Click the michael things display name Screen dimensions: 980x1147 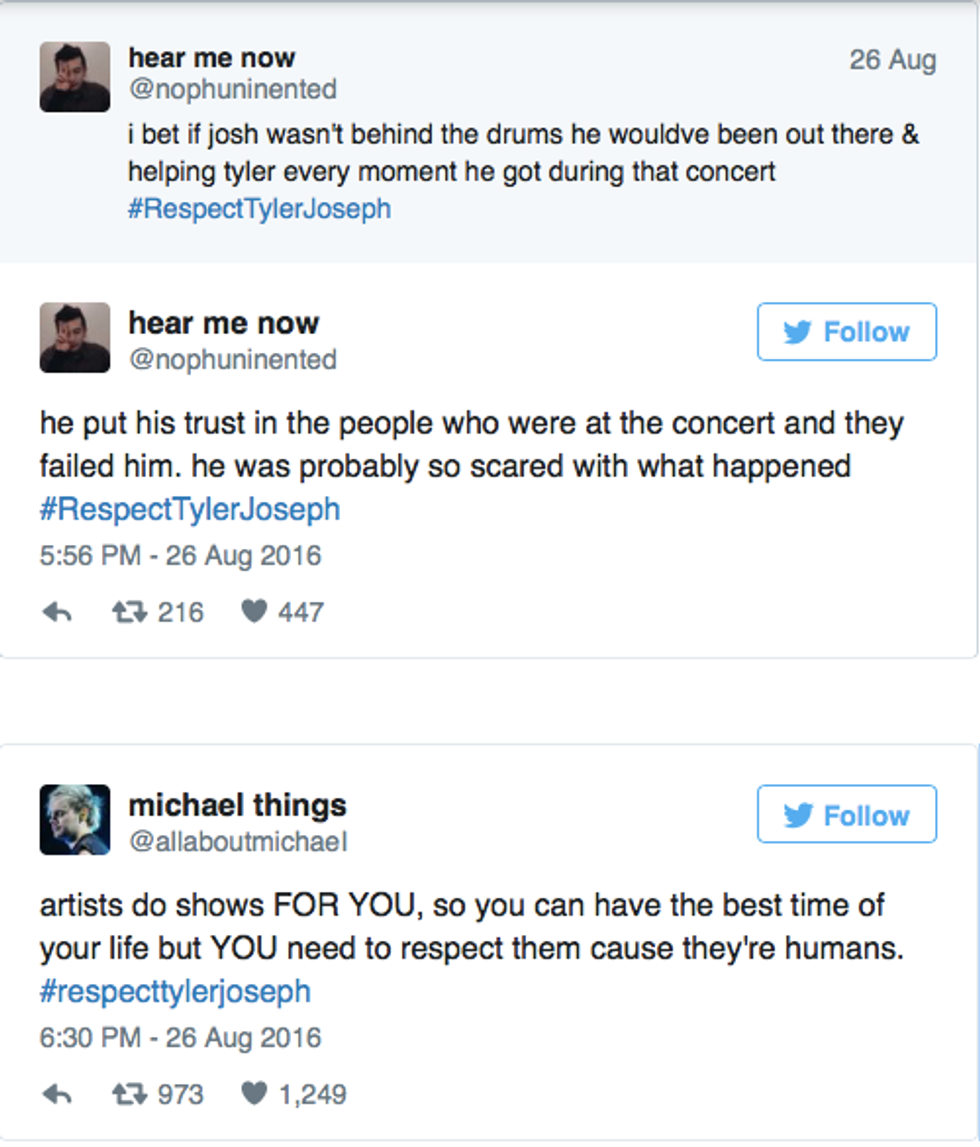coord(237,805)
